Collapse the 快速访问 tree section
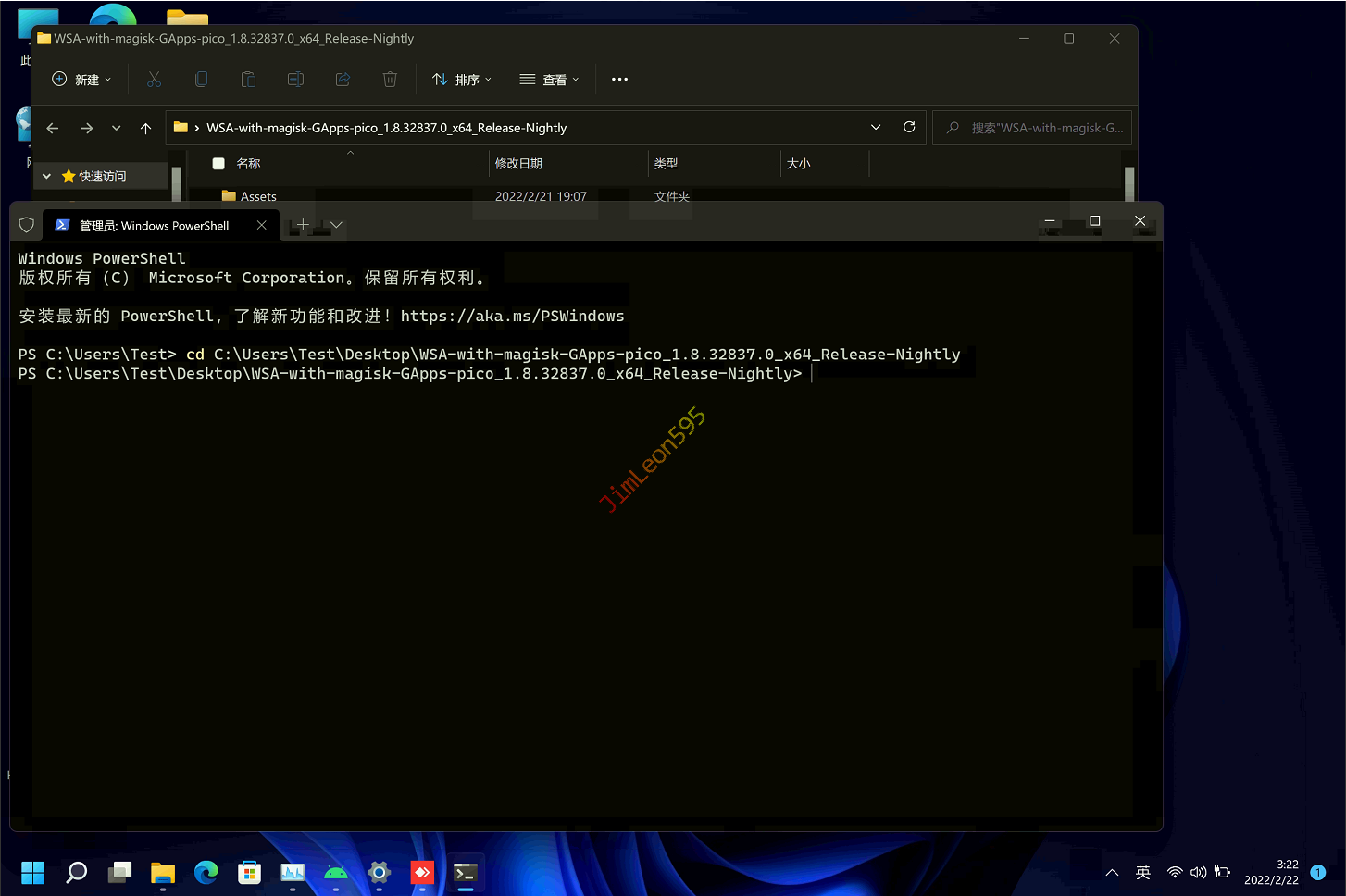 click(46, 176)
